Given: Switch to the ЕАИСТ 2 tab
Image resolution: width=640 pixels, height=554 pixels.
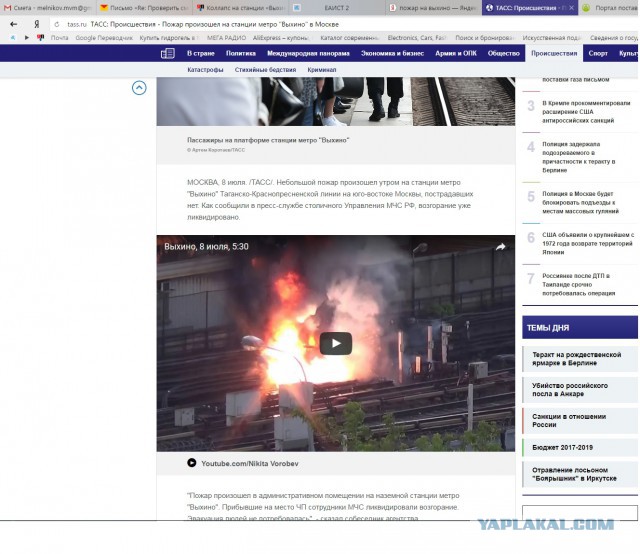Looking at the screenshot, I should [x=337, y=8].
